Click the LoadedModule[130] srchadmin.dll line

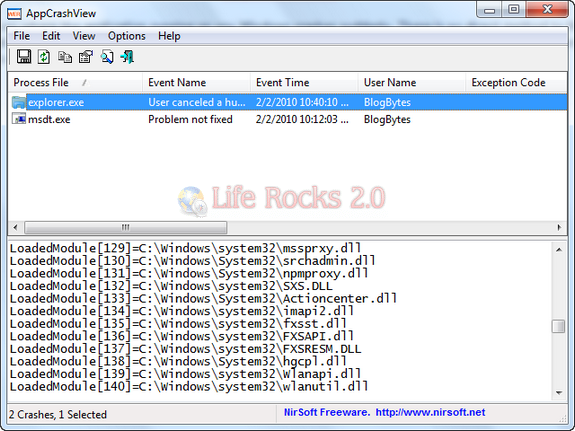pos(192,261)
